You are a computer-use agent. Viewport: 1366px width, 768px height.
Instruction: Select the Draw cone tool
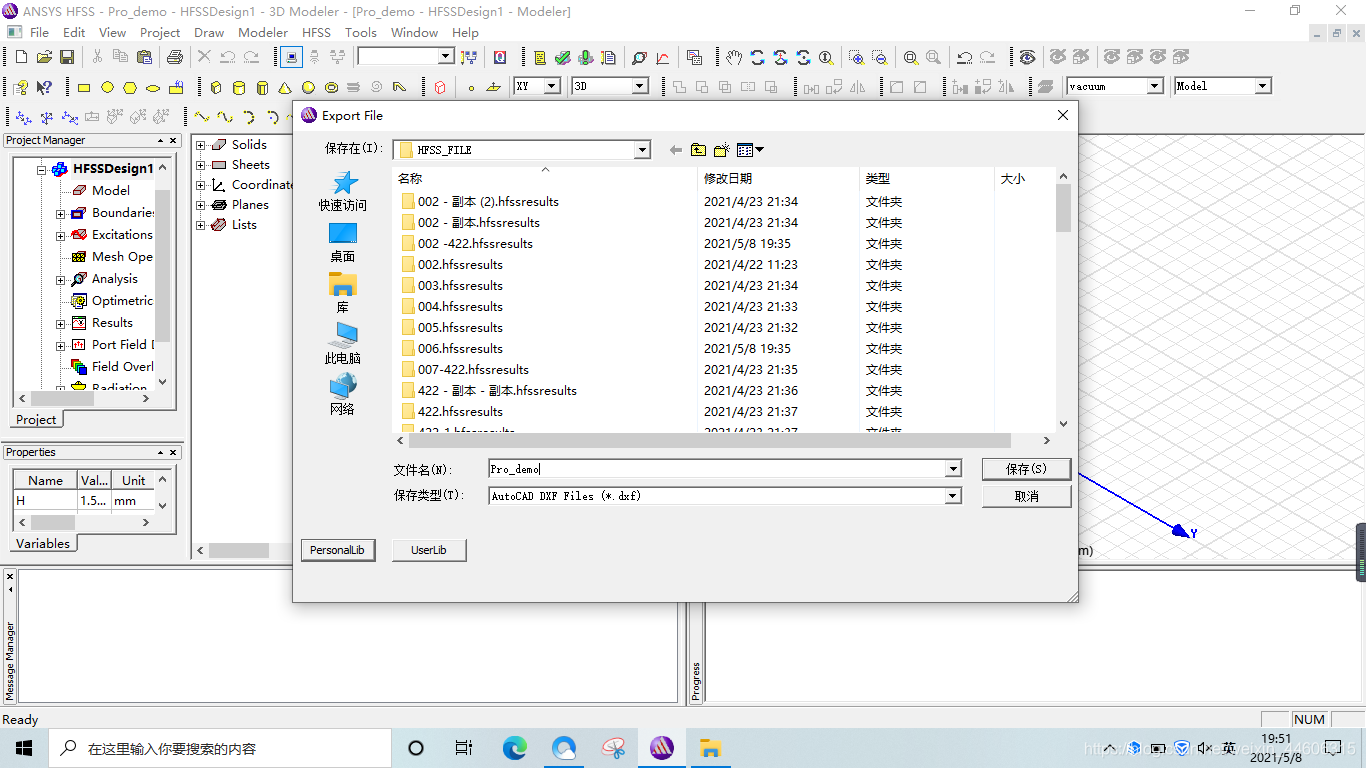(x=285, y=87)
